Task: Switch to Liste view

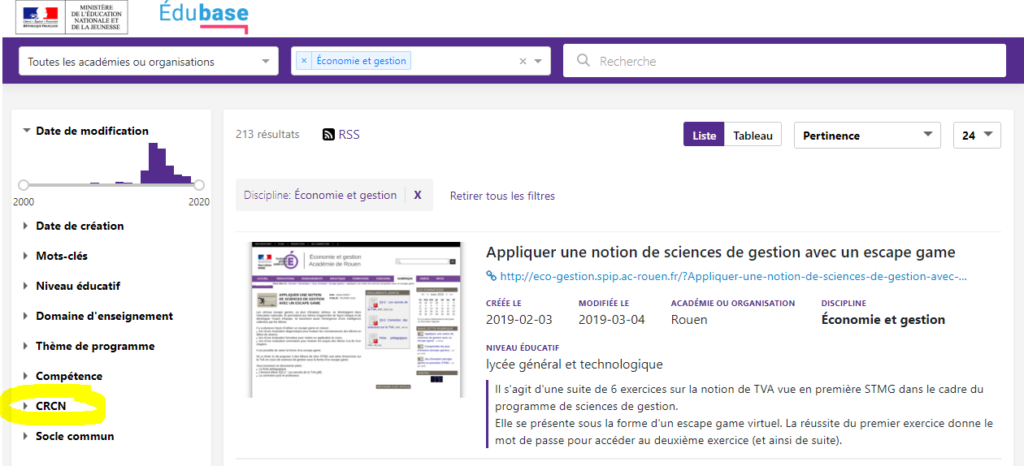Action: [x=704, y=136]
